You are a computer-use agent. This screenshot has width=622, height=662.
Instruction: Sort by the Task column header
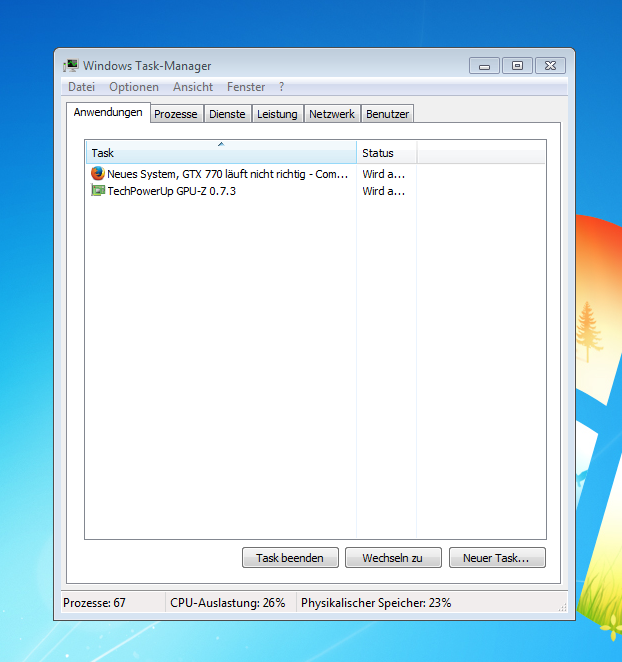click(x=221, y=152)
